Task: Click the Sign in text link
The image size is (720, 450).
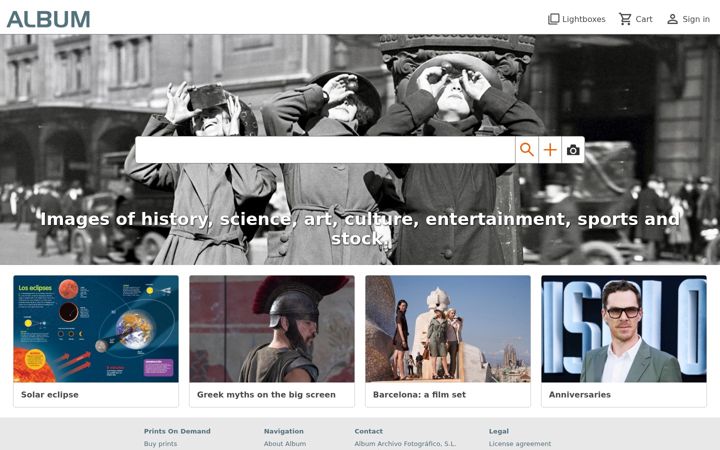Action: click(696, 19)
